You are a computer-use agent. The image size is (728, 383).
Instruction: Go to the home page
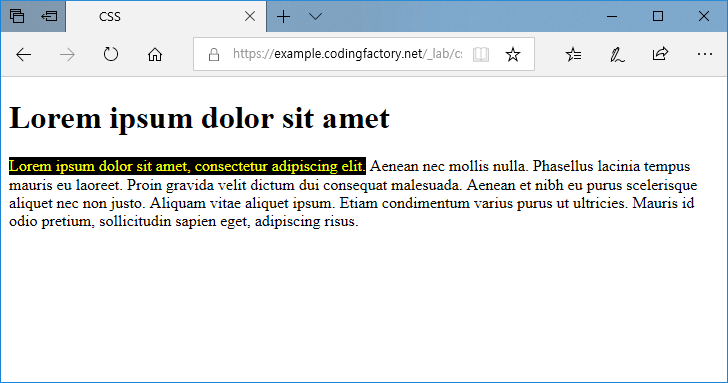[x=155, y=55]
